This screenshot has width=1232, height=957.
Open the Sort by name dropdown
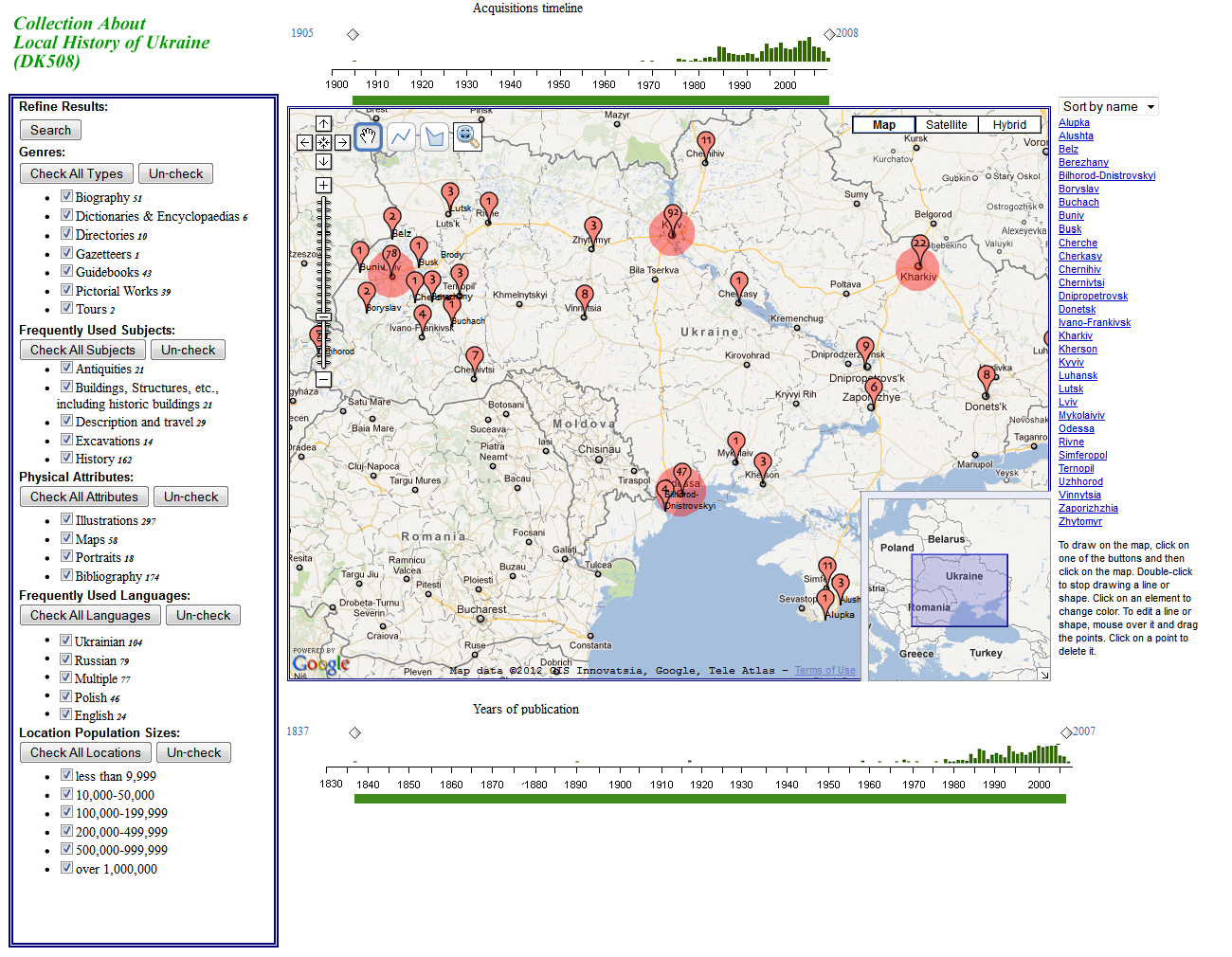pos(1109,107)
